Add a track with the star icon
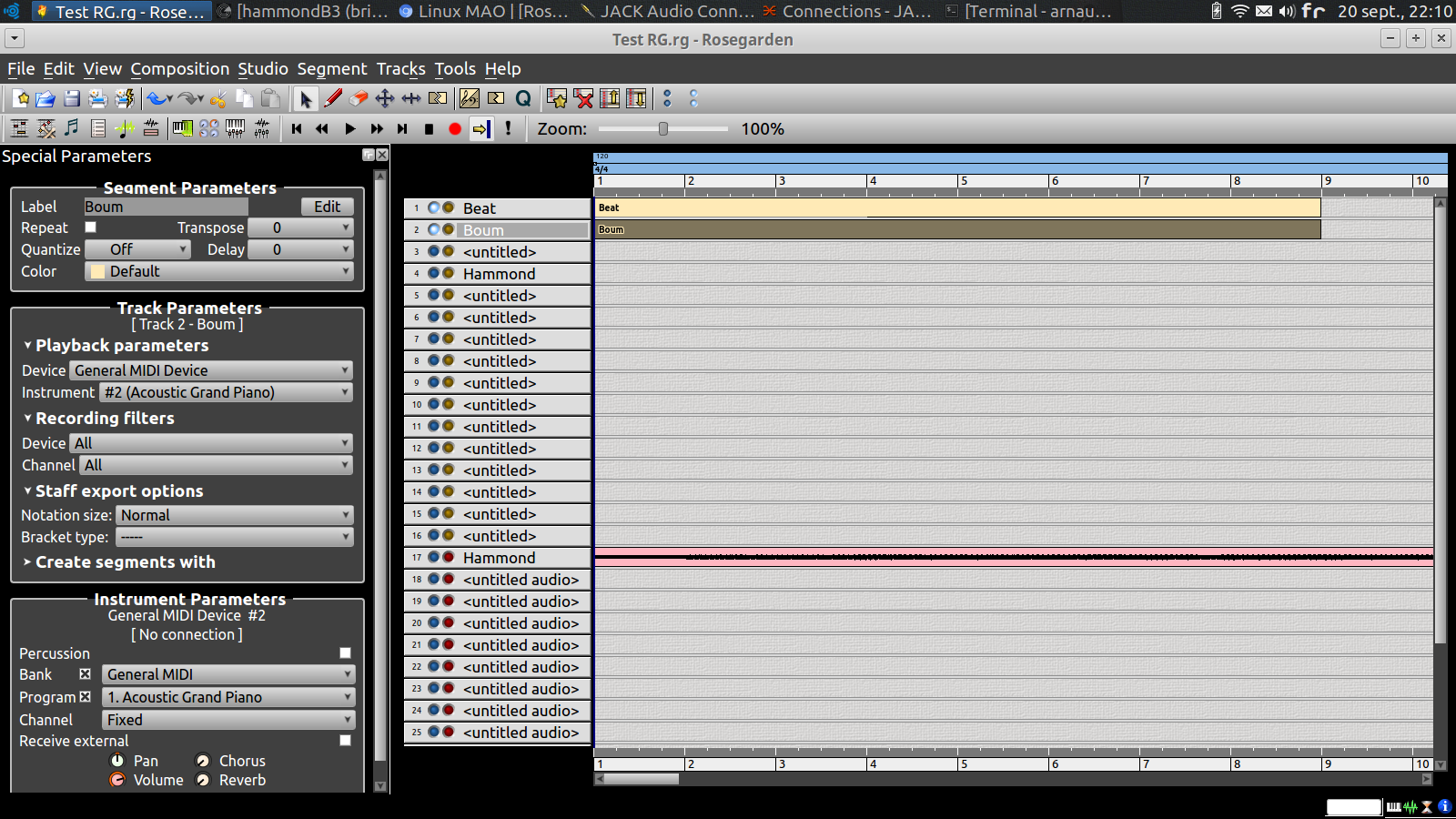This screenshot has width=1456, height=819. click(x=557, y=98)
